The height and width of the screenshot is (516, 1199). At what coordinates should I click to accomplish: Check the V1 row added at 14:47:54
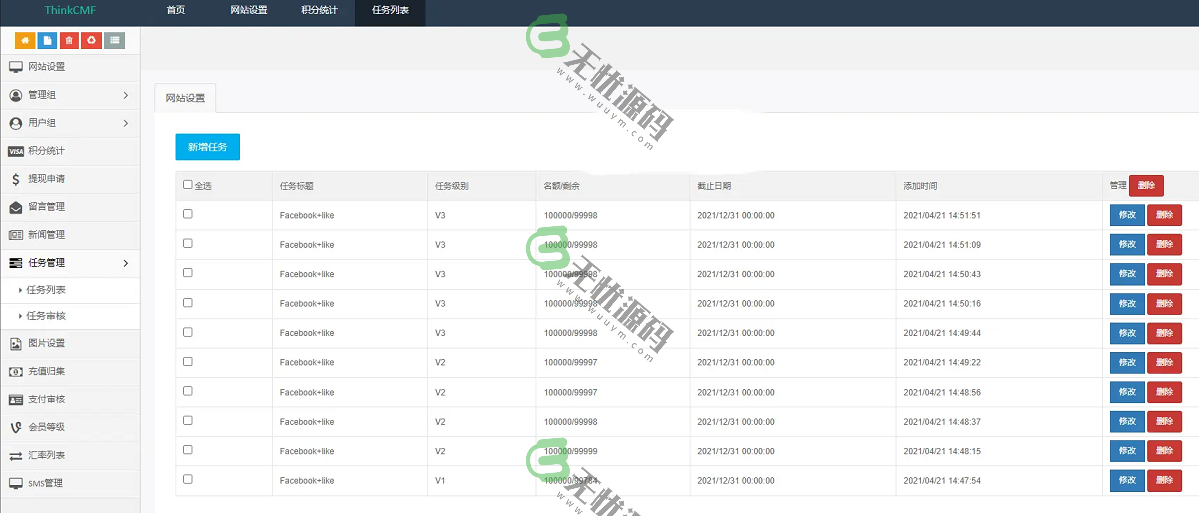pos(188,479)
